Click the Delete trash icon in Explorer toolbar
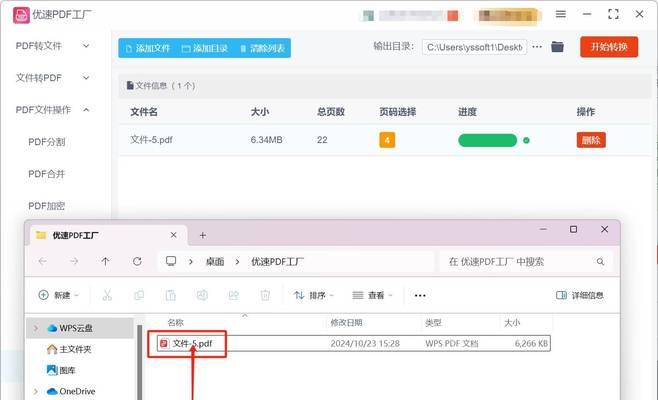The width and height of the screenshot is (658, 400). [265, 295]
